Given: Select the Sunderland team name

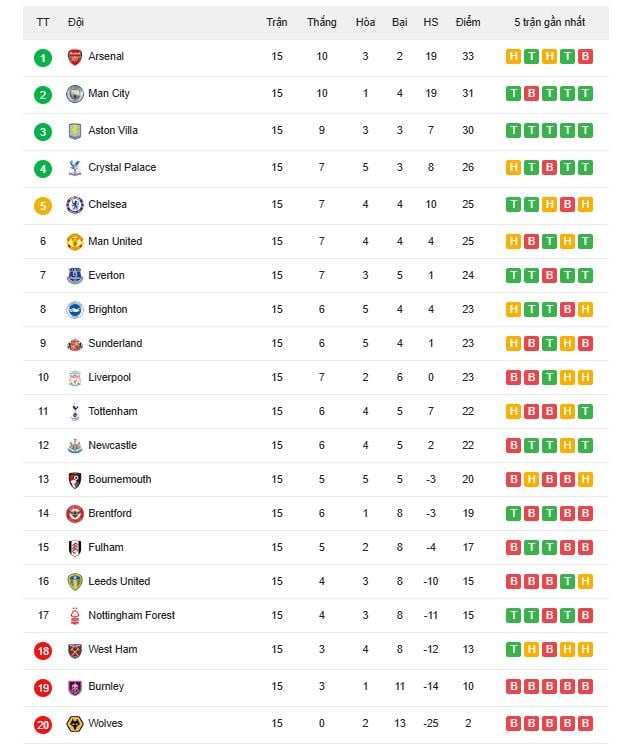Looking at the screenshot, I should [115, 344].
